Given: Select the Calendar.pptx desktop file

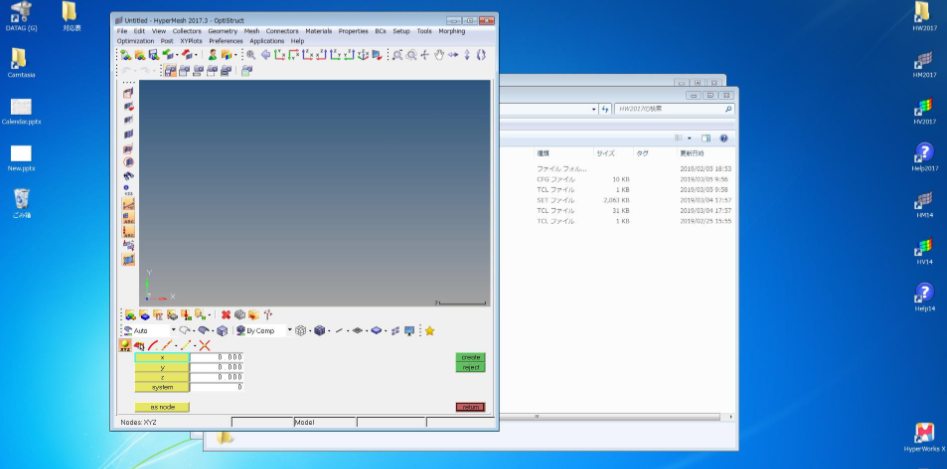Looking at the screenshot, I should click(x=21, y=111).
